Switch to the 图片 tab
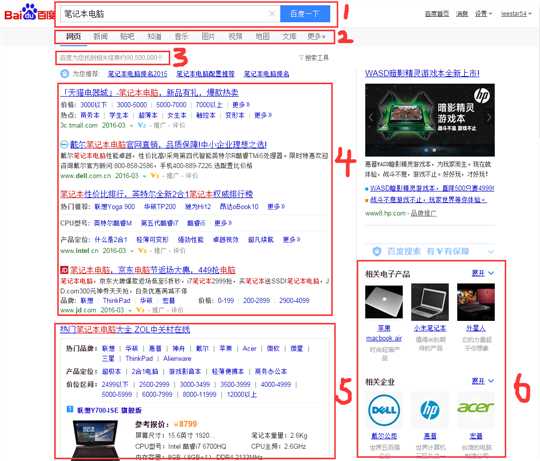Image resolution: width=540 pixels, height=461 pixels. tap(208, 36)
